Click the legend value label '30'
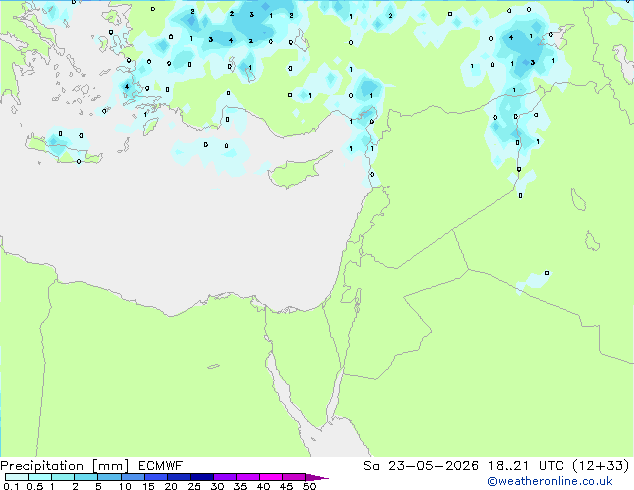 point(217,486)
